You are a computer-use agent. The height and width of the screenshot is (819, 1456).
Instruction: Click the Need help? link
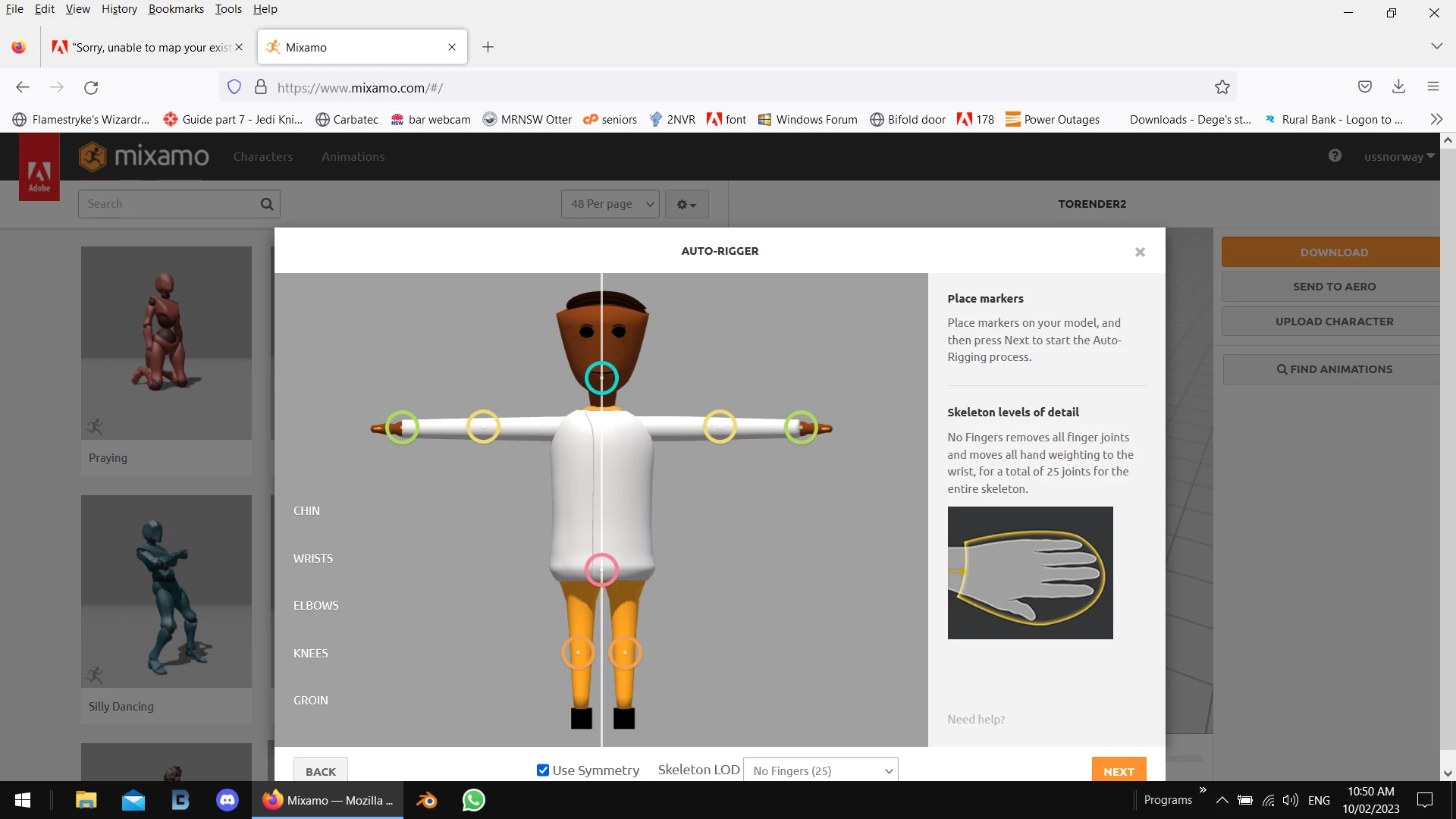(x=975, y=719)
